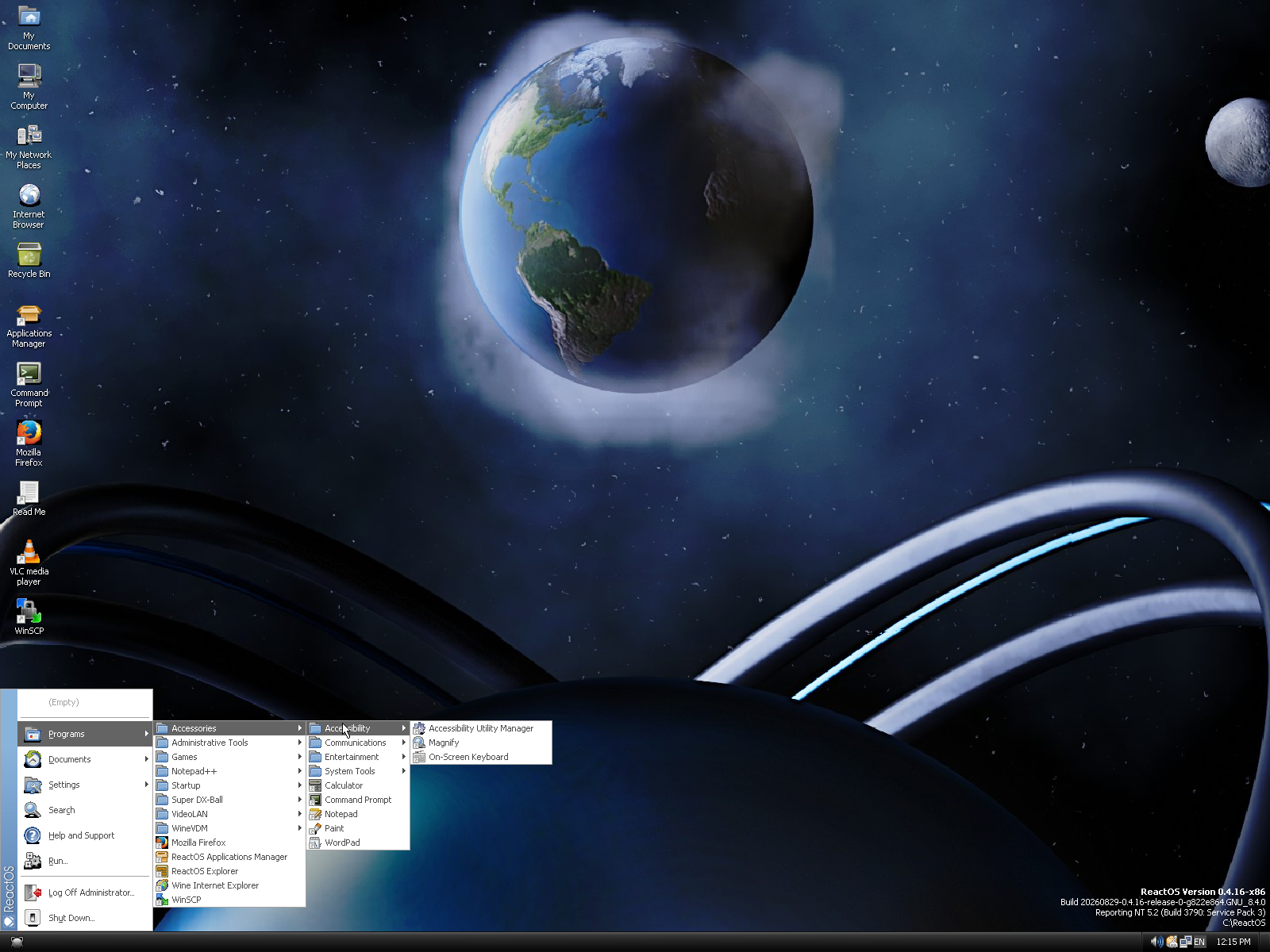Expand the Notepad++ program folder

pyautogui.click(x=229, y=771)
